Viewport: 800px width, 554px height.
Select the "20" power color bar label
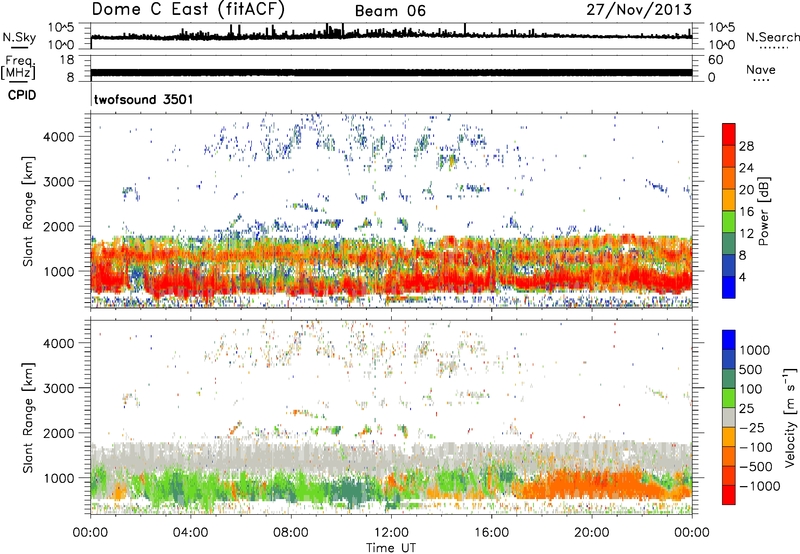pyautogui.click(x=746, y=190)
